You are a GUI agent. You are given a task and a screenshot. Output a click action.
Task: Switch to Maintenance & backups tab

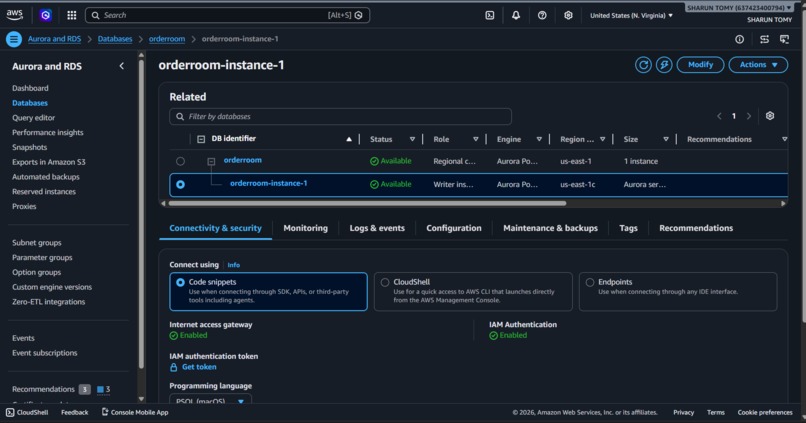pos(551,228)
